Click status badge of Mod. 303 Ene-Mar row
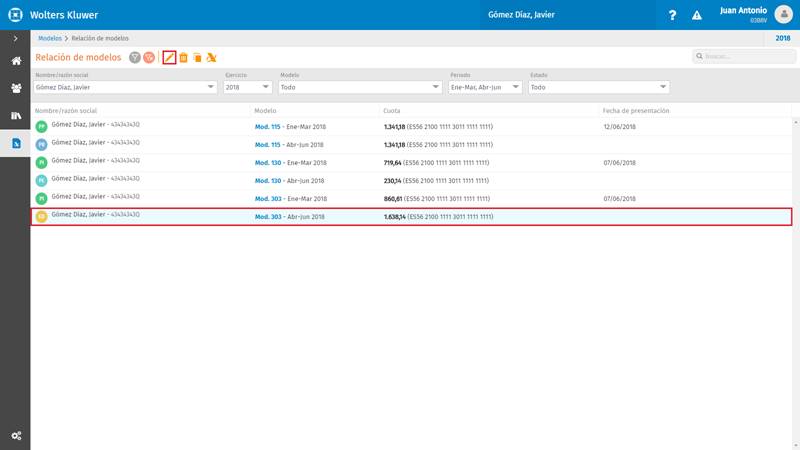The width and height of the screenshot is (800, 450). [41, 198]
